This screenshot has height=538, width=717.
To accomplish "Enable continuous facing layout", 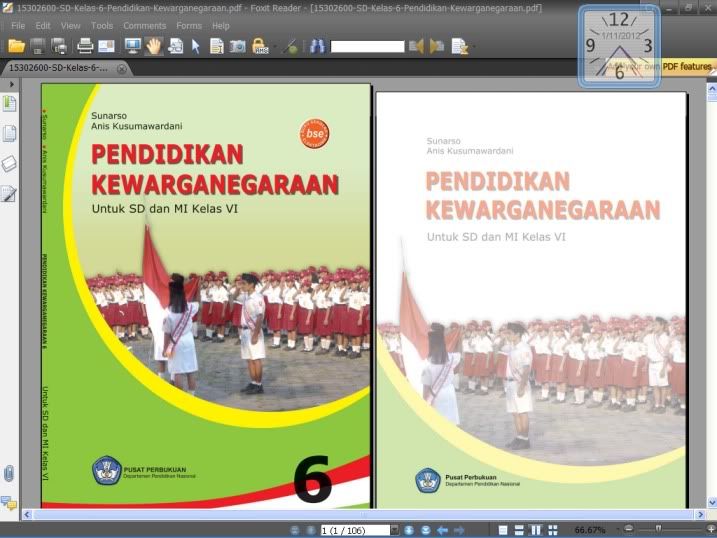I will pyautogui.click(x=553, y=530).
